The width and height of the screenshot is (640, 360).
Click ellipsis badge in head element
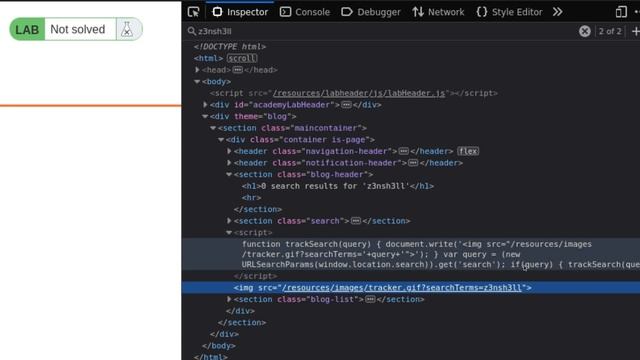(x=238, y=70)
